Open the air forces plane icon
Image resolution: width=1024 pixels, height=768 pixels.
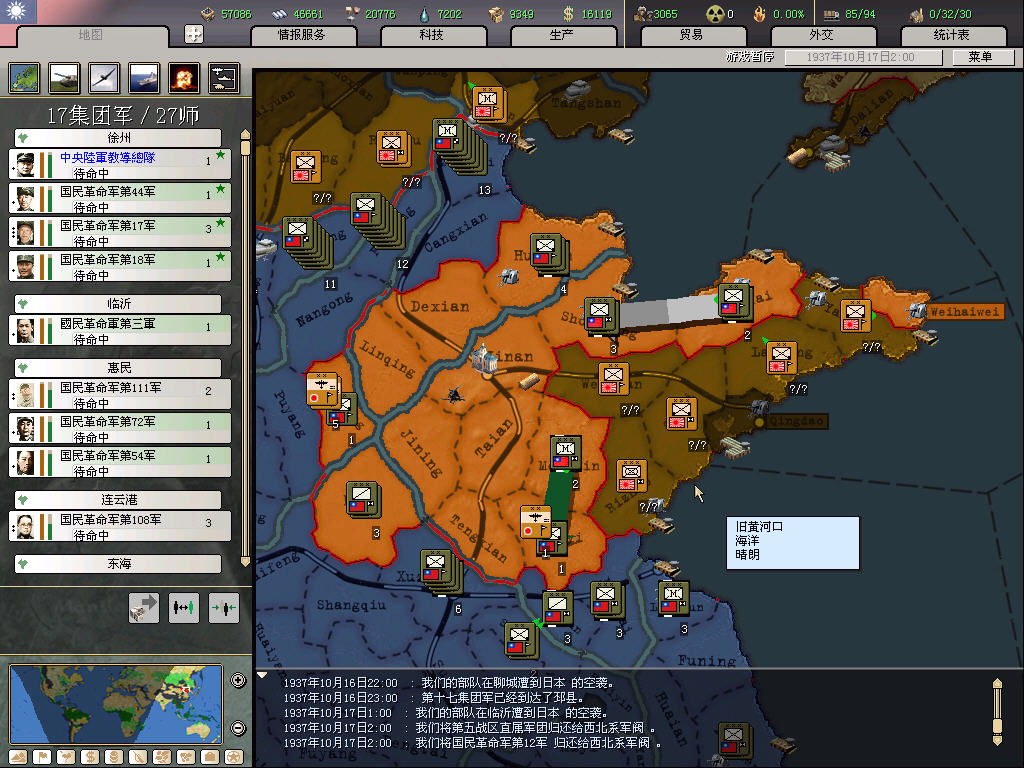tap(104, 78)
